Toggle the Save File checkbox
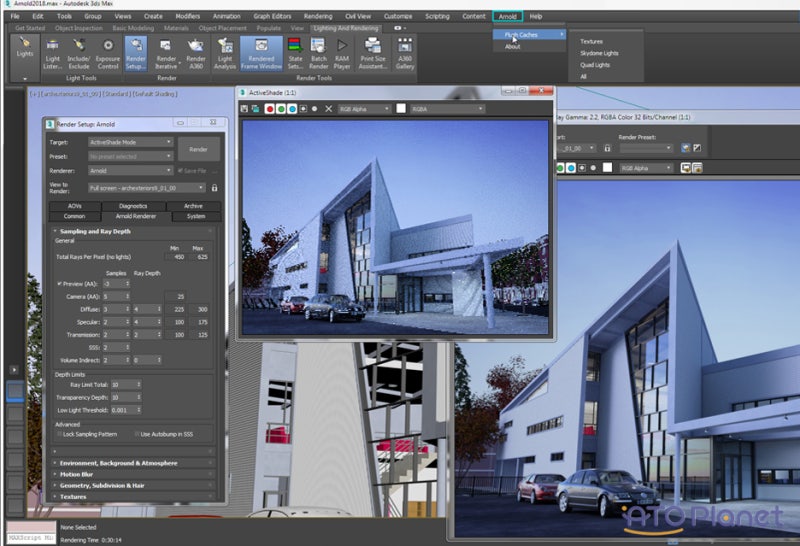The height and width of the screenshot is (546, 800). click(180, 170)
